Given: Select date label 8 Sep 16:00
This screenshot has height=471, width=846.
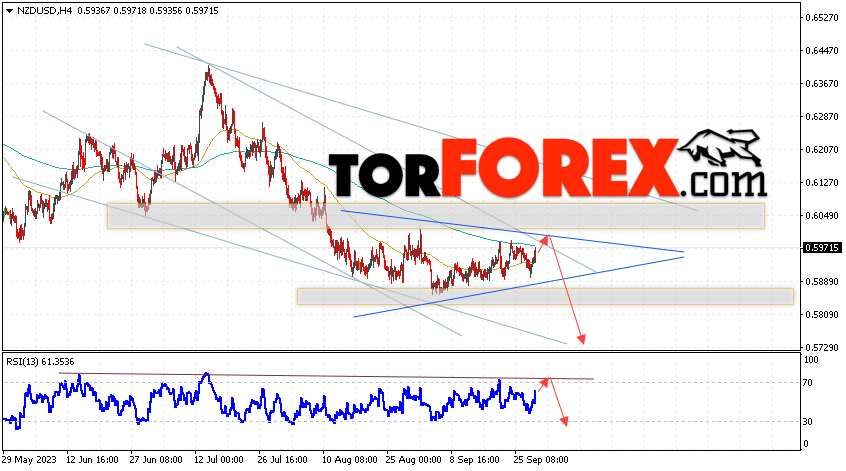Looking at the screenshot, I should (x=476, y=460).
